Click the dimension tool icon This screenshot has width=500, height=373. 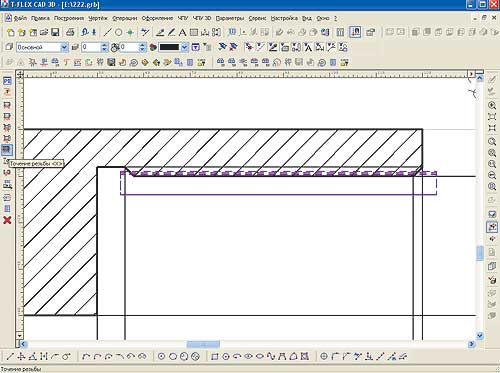205,32
